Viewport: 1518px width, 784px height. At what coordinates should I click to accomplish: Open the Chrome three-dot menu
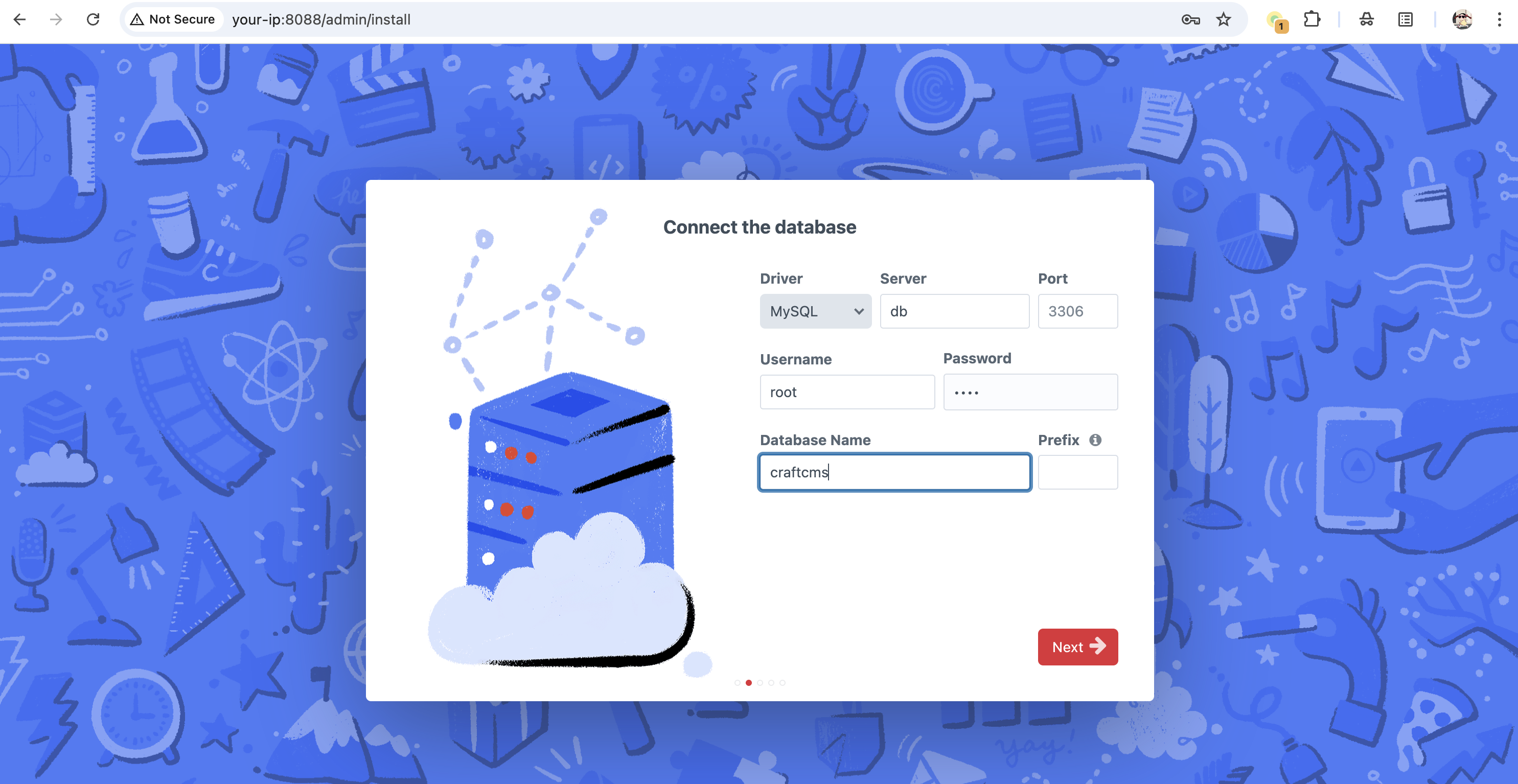pyautogui.click(x=1499, y=19)
